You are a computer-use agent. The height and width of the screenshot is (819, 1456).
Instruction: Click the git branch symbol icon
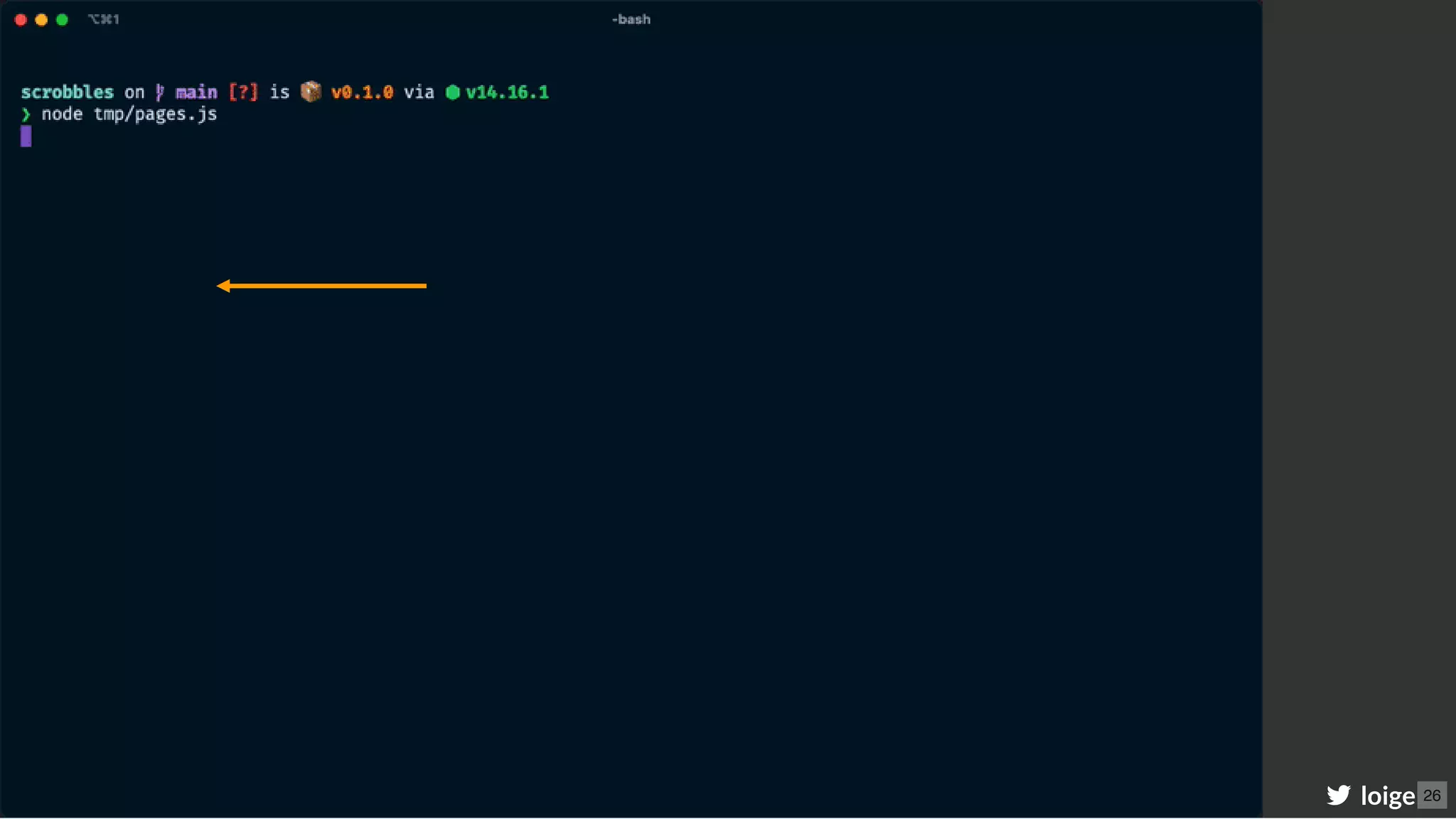click(x=160, y=92)
